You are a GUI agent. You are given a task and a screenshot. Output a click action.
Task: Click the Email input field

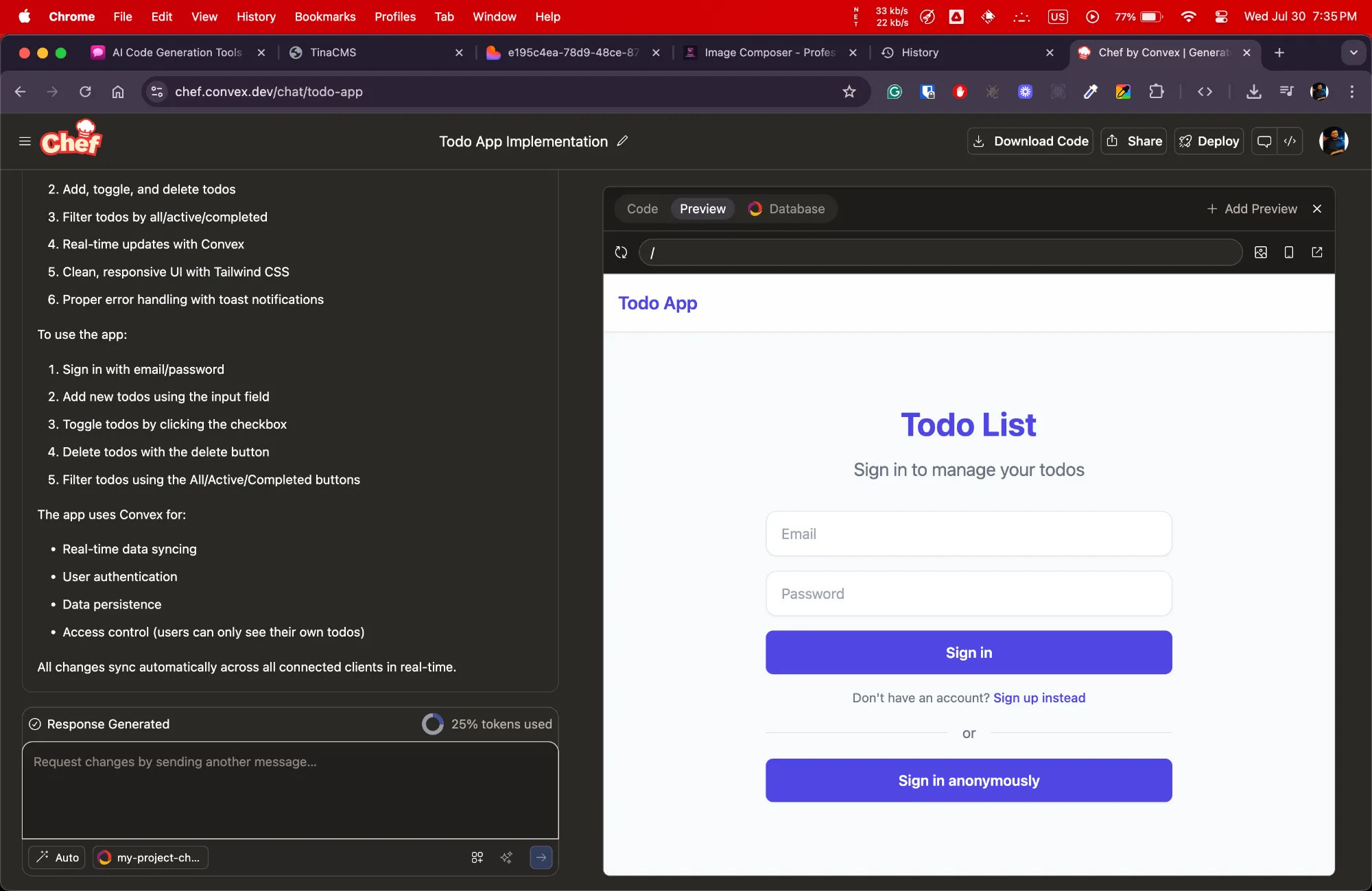[968, 534]
